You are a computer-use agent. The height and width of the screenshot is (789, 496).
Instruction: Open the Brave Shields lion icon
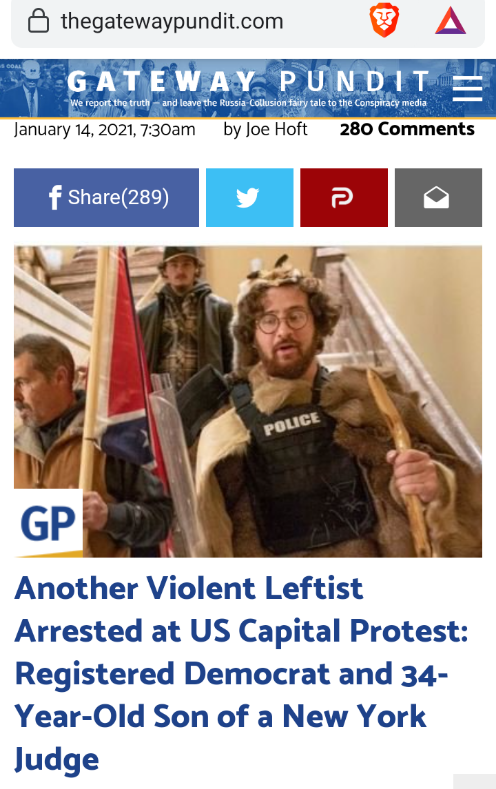(384, 21)
